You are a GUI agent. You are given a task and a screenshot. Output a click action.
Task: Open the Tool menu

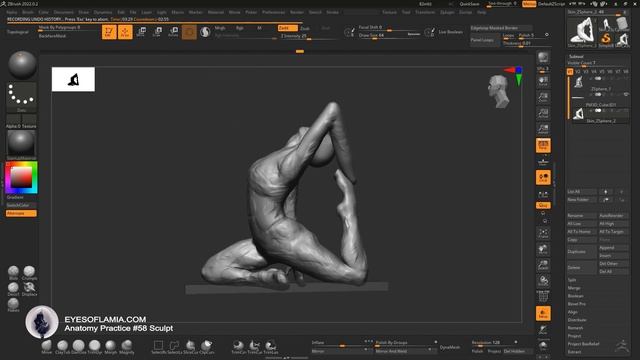point(406,12)
